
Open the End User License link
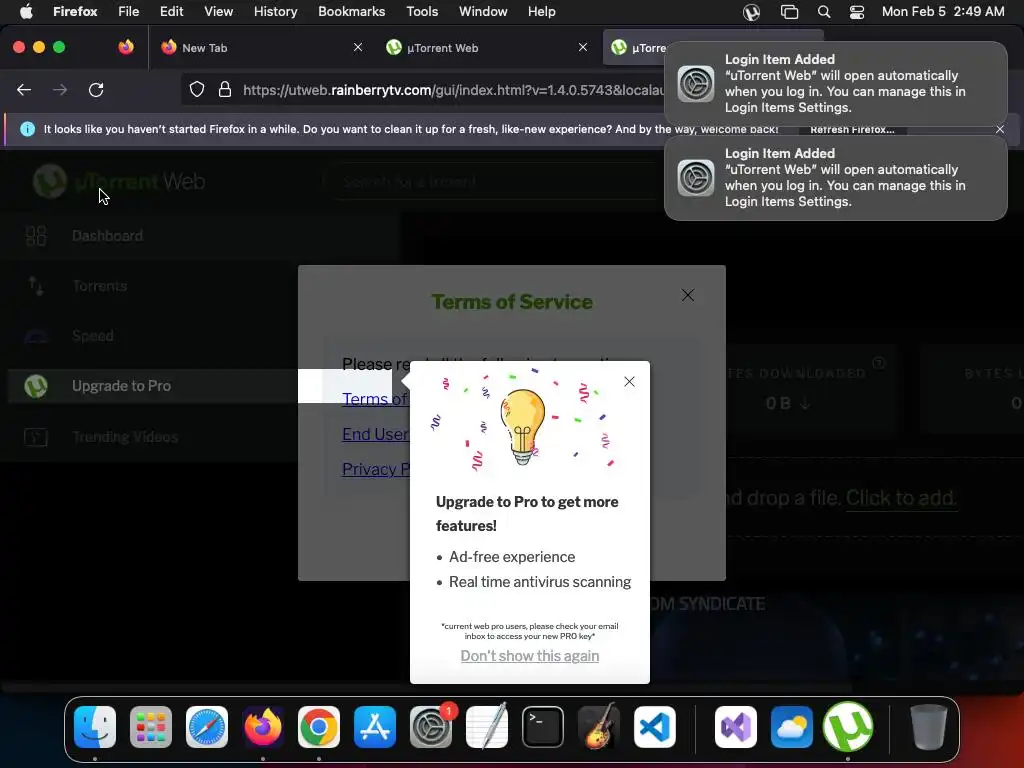(376, 434)
